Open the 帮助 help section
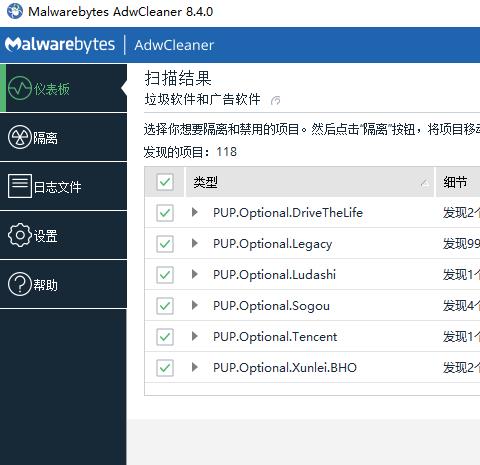This screenshot has height=465, width=480. point(63,284)
